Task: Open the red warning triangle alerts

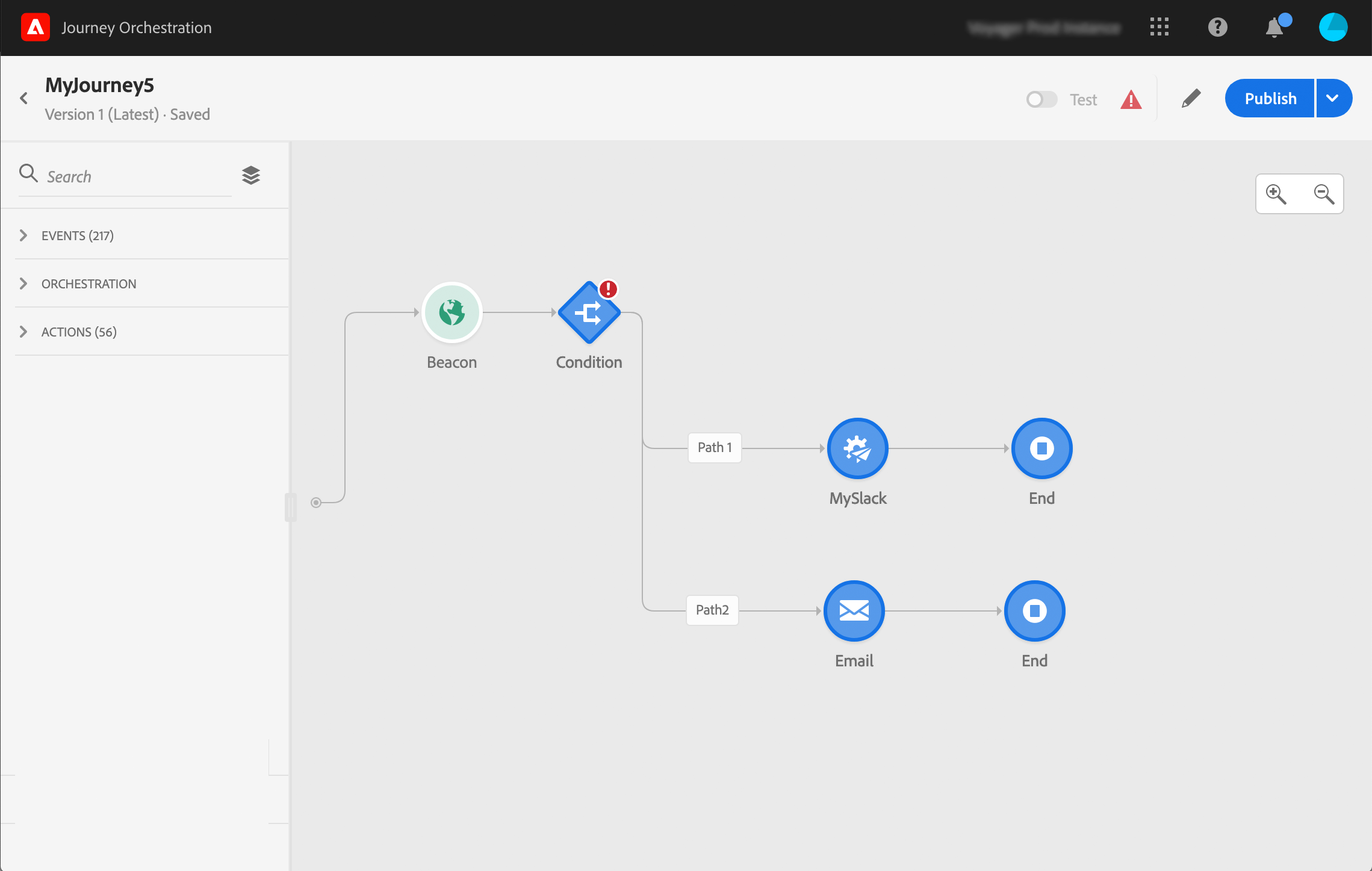Action: point(1131,99)
